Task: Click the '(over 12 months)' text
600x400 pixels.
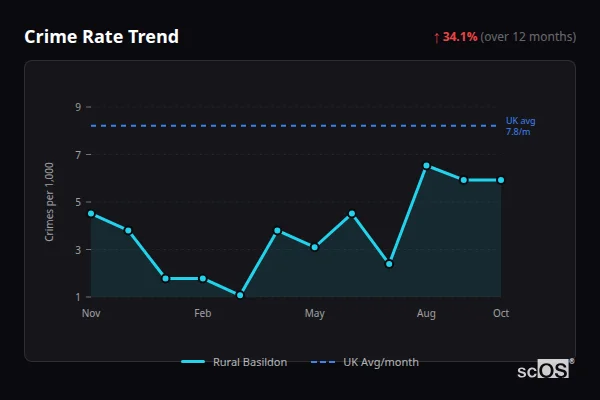Action: [528, 37]
